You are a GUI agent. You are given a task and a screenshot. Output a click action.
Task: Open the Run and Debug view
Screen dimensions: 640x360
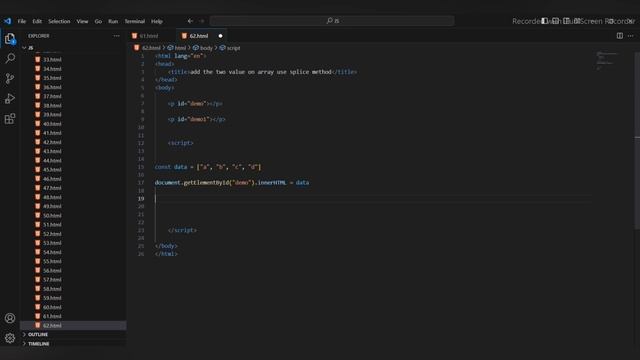pyautogui.click(x=10, y=98)
